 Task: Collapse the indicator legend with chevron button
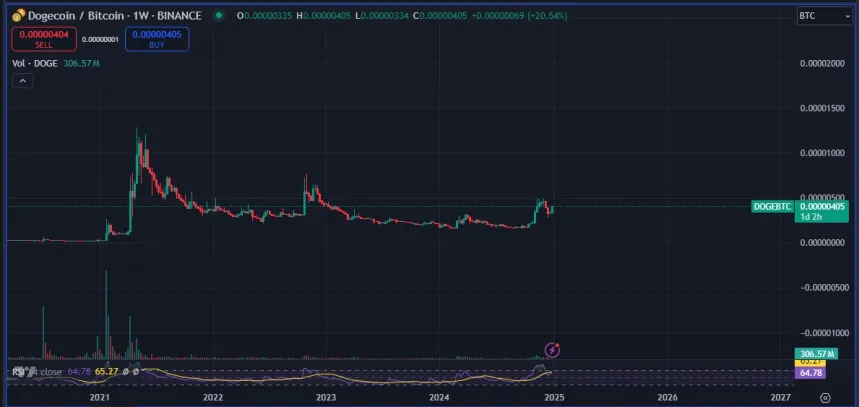pyautogui.click(x=22, y=81)
